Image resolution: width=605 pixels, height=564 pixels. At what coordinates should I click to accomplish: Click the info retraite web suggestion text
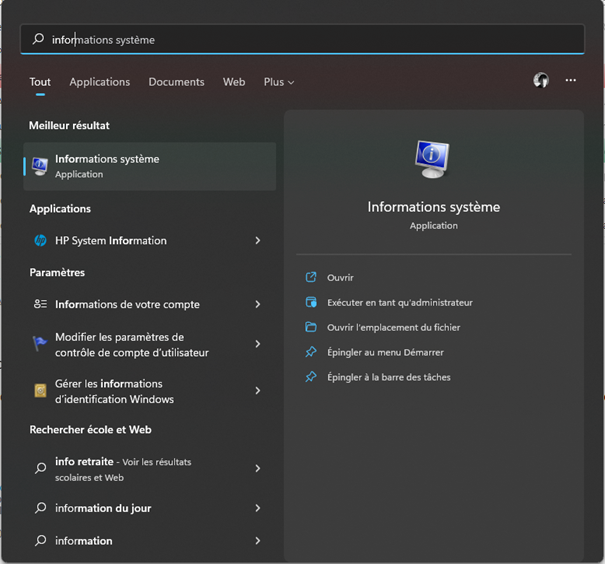pyautogui.click(x=123, y=469)
